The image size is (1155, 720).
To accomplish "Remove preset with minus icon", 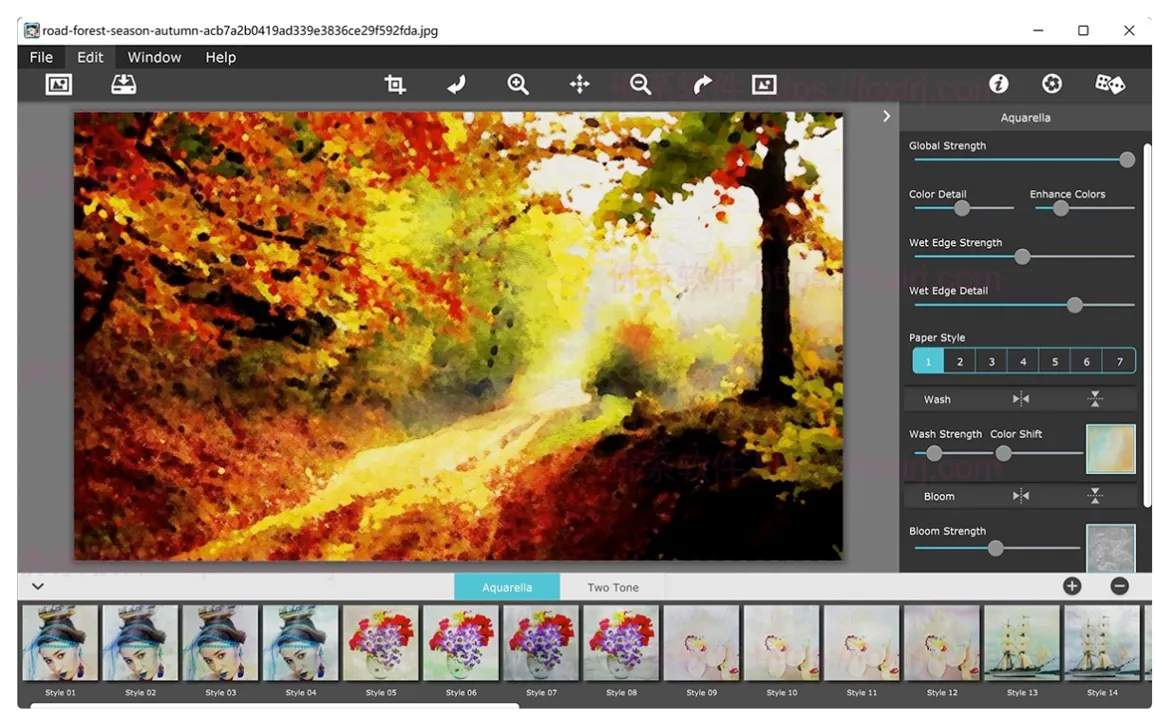I will point(1120,586).
